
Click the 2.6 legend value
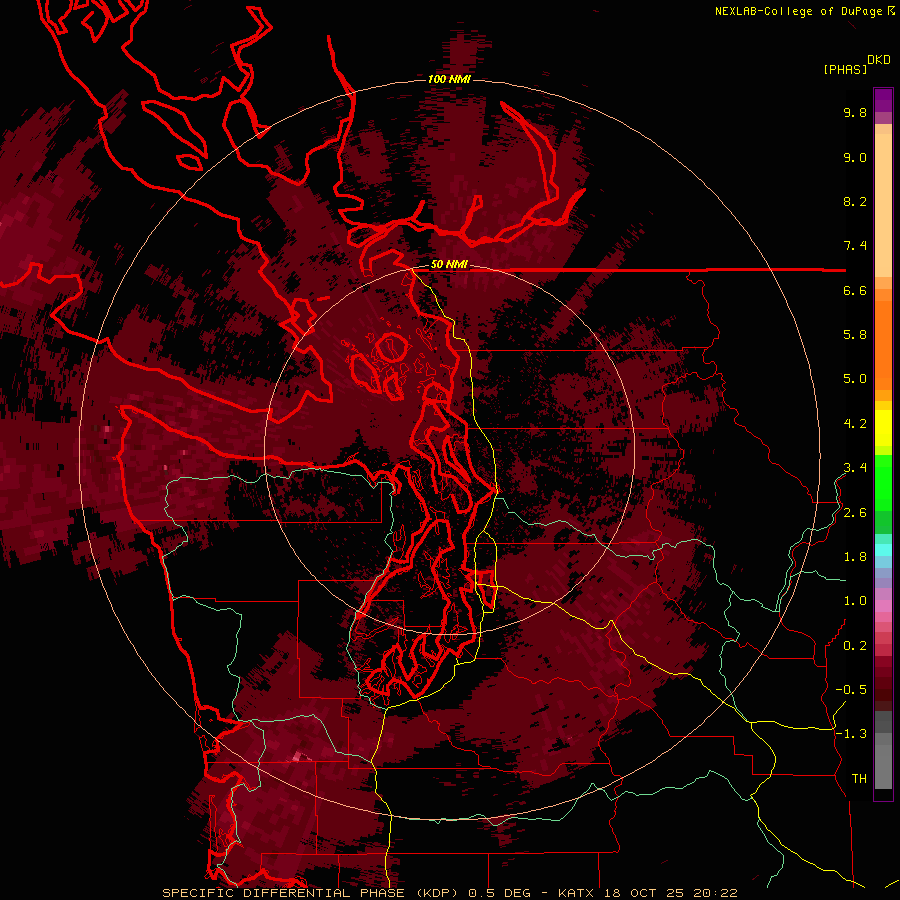click(855, 513)
